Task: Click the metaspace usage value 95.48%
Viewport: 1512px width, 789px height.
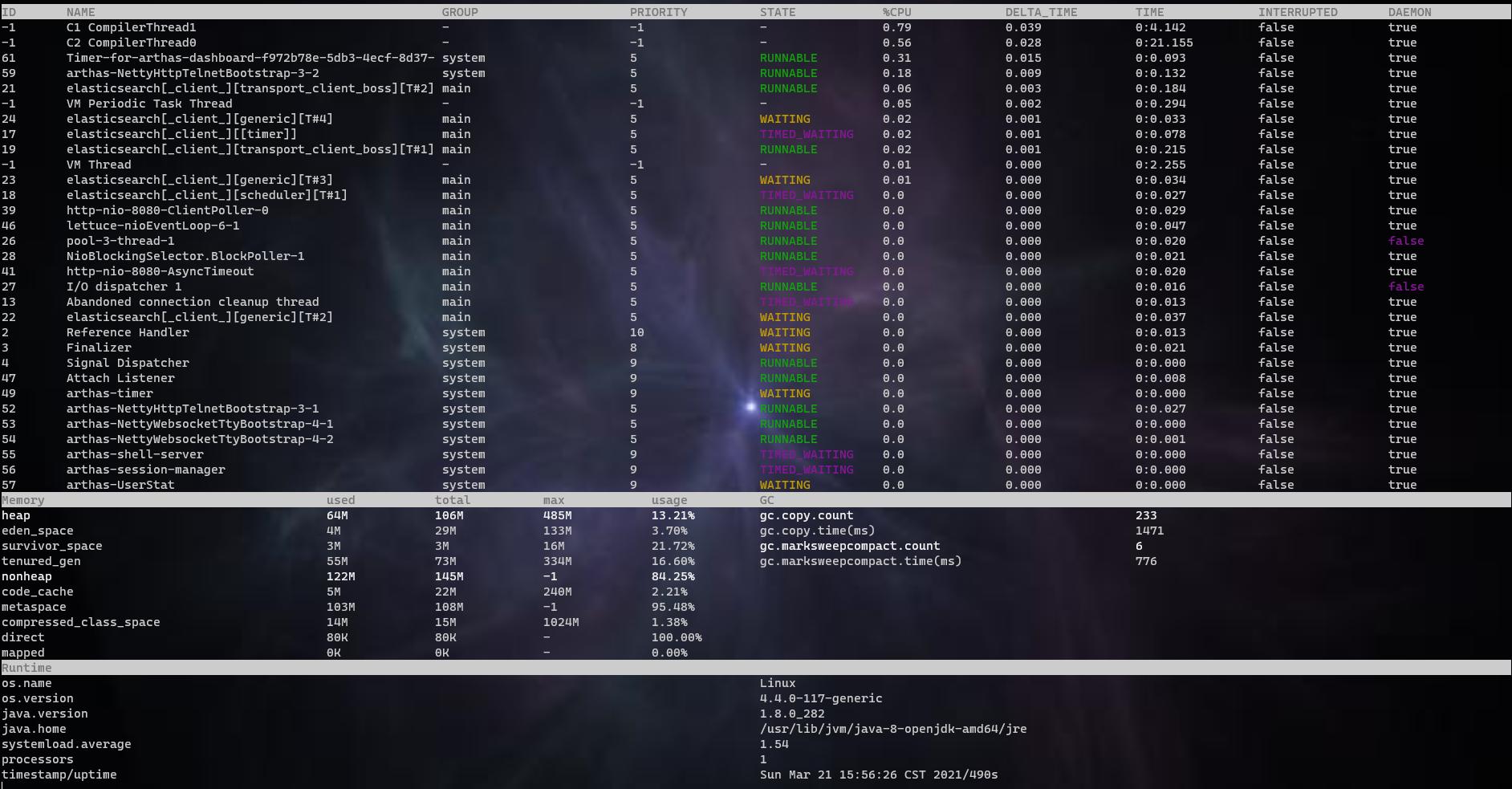Action: pos(673,607)
